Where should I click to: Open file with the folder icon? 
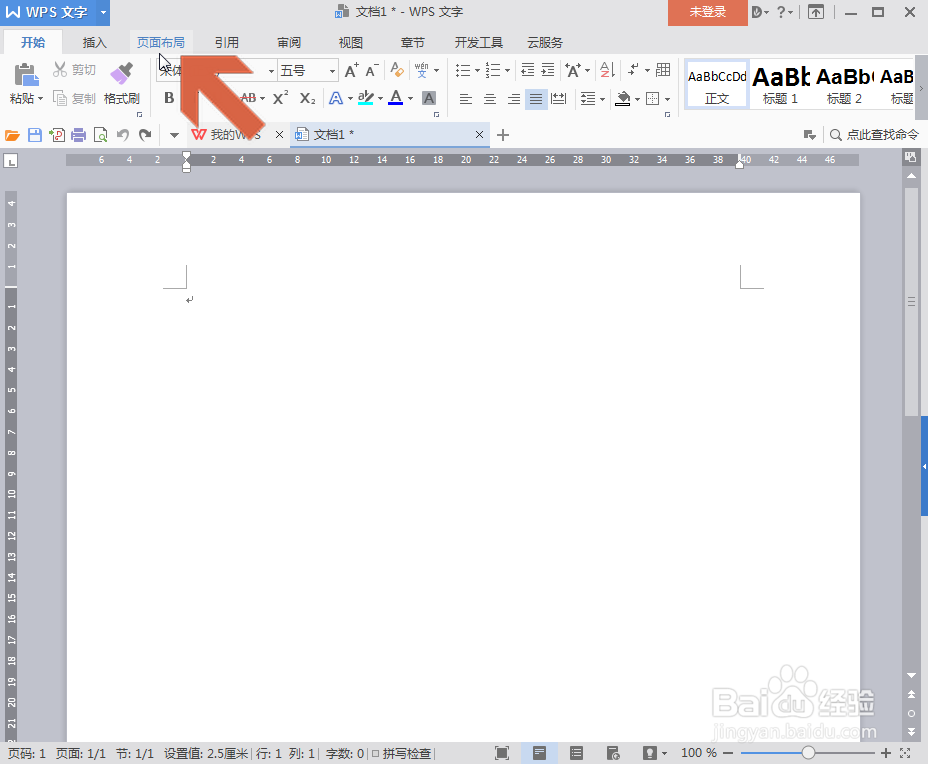(12, 136)
